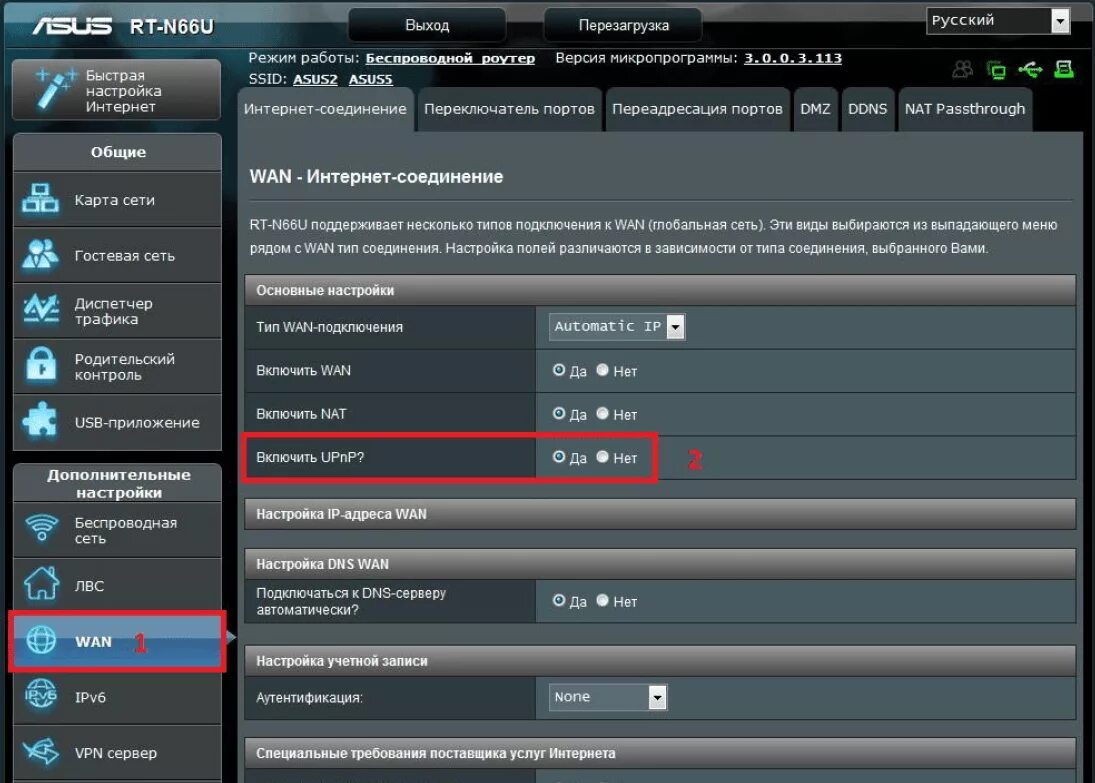Click the VPN сервер arrows icon

pos(41,752)
